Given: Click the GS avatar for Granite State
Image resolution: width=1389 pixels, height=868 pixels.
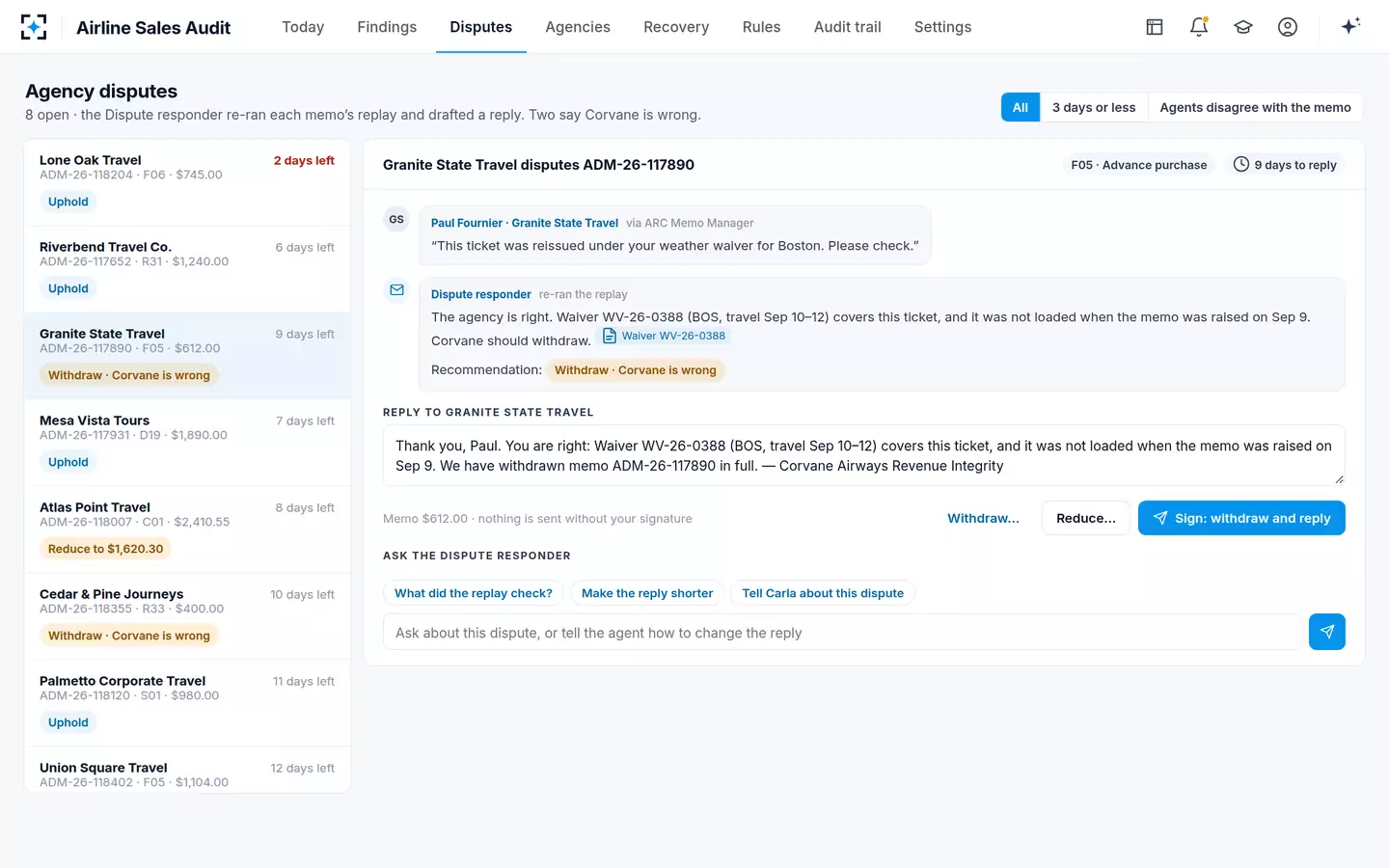Looking at the screenshot, I should (x=396, y=219).
